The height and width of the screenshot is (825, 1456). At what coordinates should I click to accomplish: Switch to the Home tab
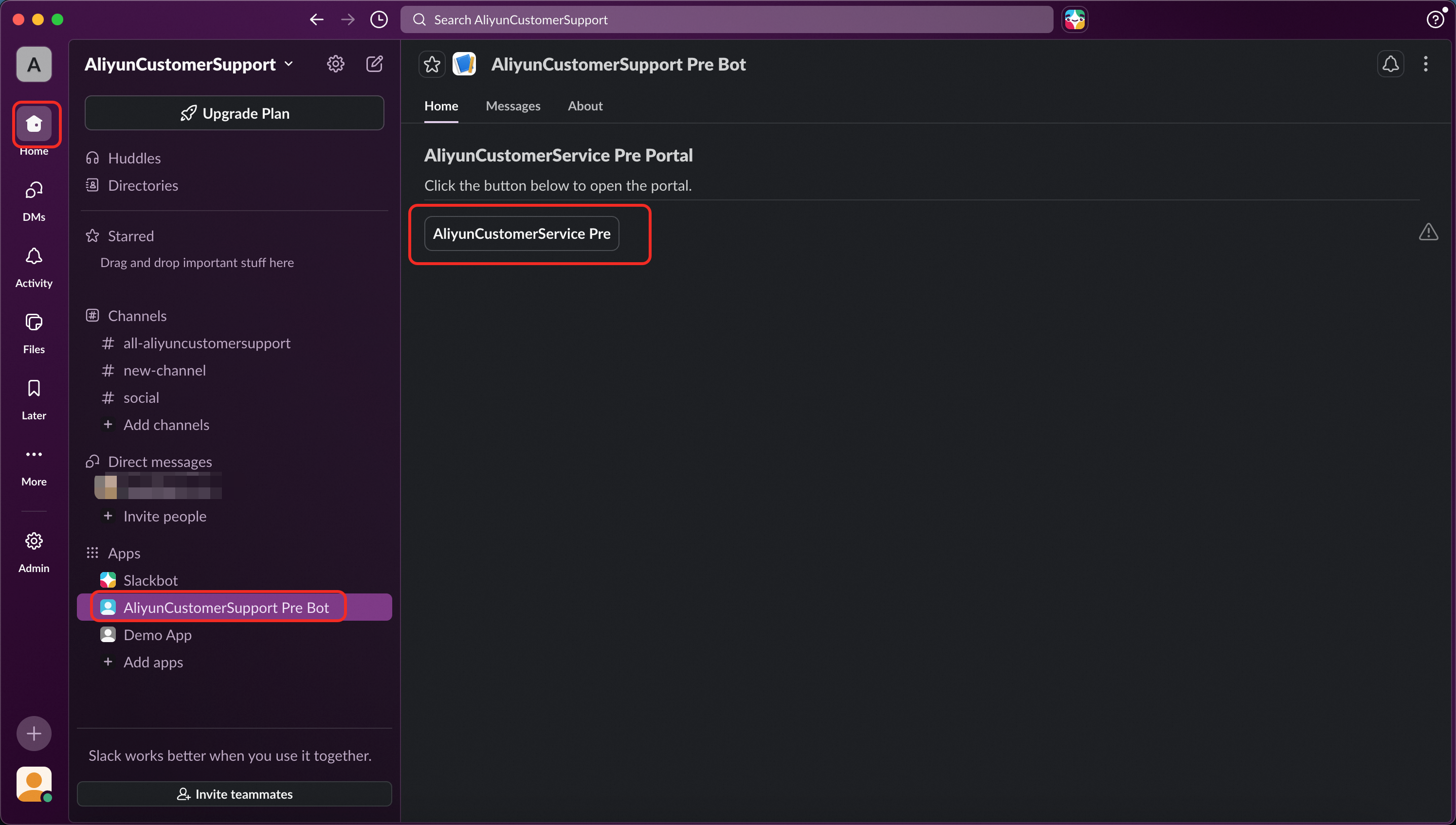coord(441,106)
